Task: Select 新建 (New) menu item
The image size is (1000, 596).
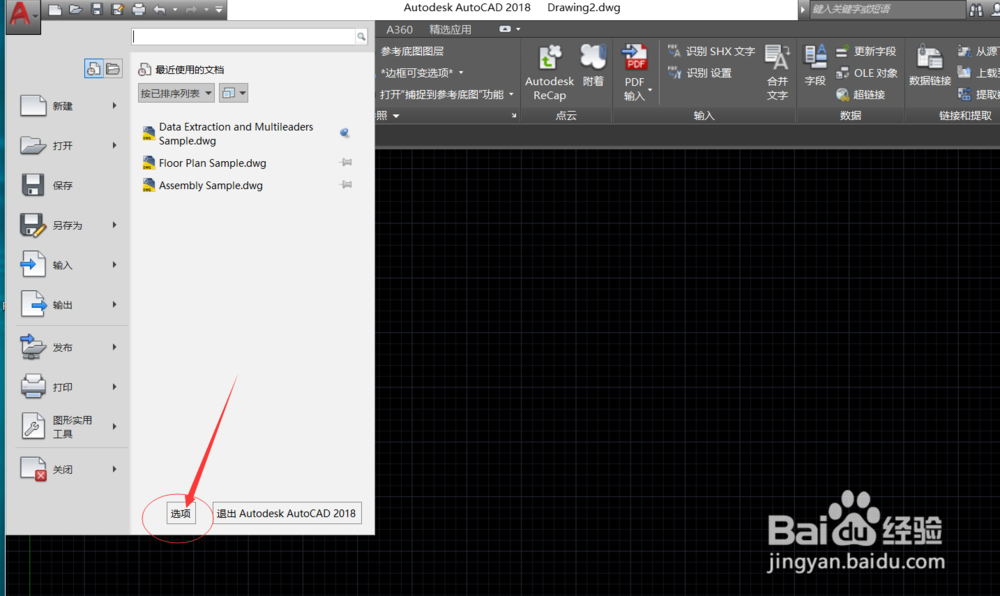Action: 62,106
